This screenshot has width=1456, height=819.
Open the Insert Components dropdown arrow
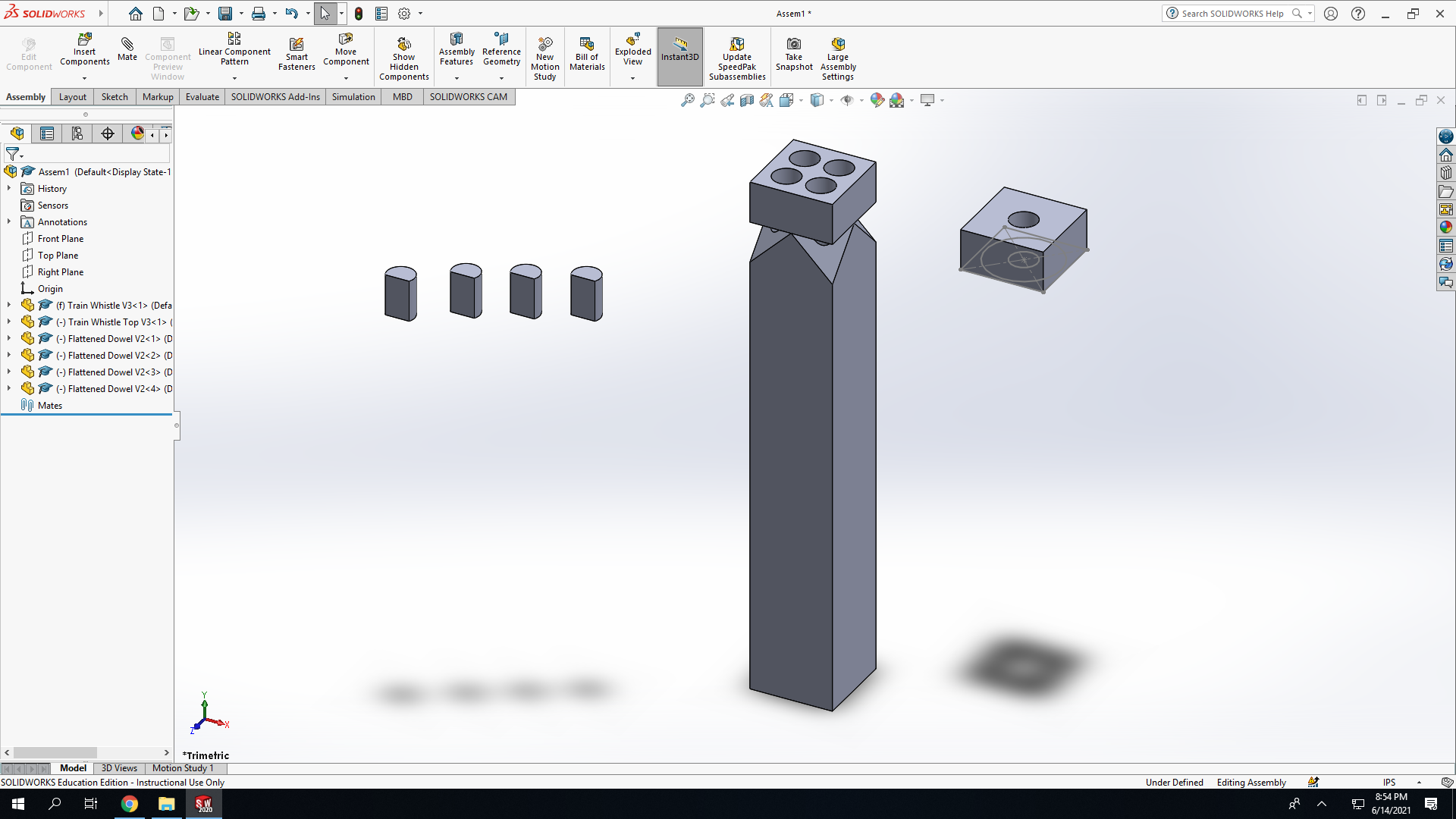click(x=85, y=78)
